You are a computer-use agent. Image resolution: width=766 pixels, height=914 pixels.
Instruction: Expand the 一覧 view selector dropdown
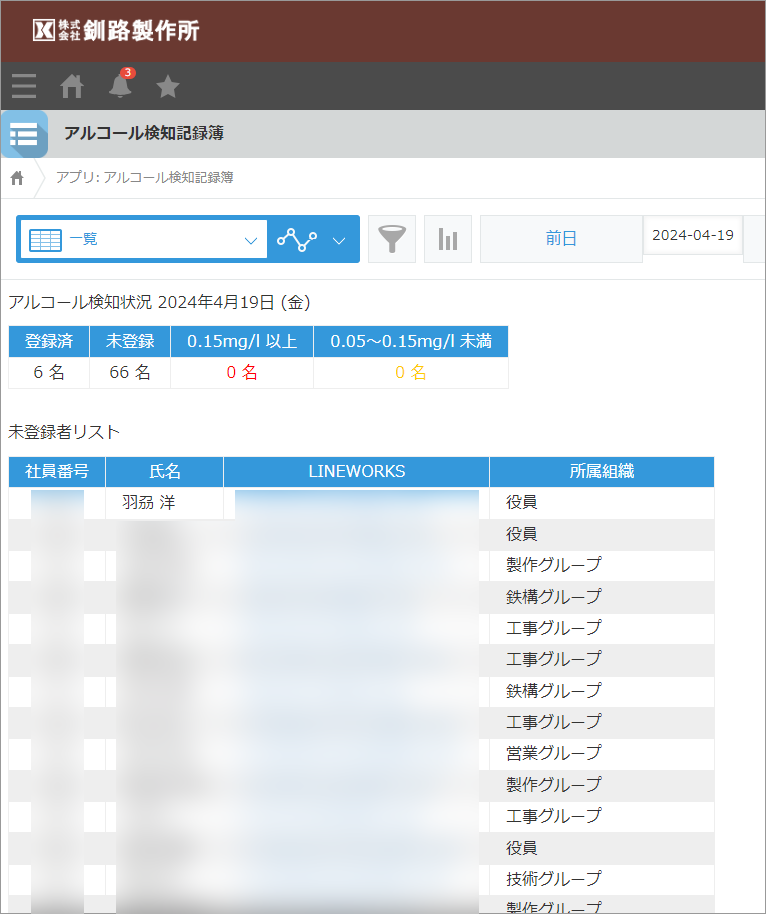(143, 239)
